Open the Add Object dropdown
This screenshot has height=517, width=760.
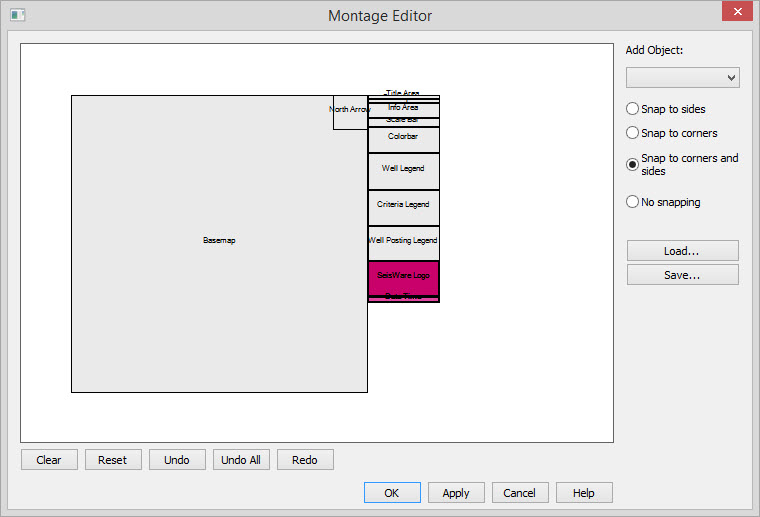(x=682, y=78)
